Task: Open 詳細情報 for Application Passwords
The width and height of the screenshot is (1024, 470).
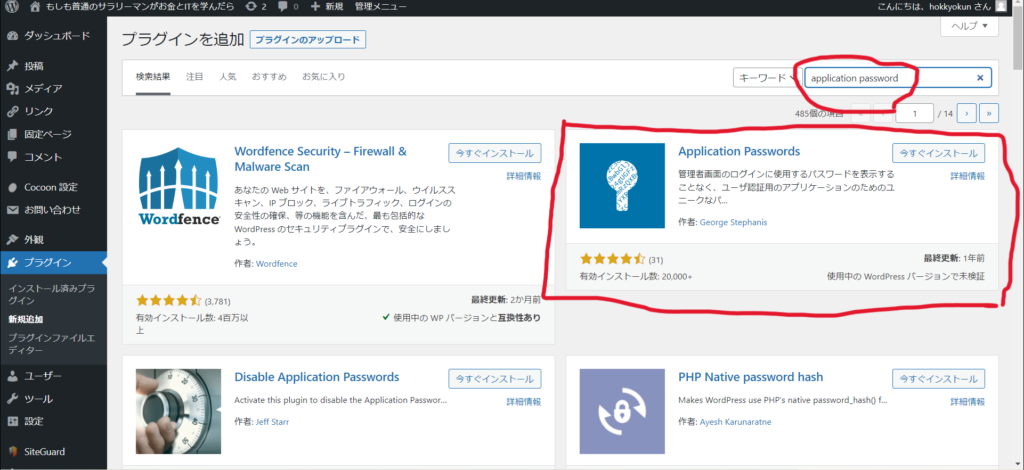Action: click(967, 176)
